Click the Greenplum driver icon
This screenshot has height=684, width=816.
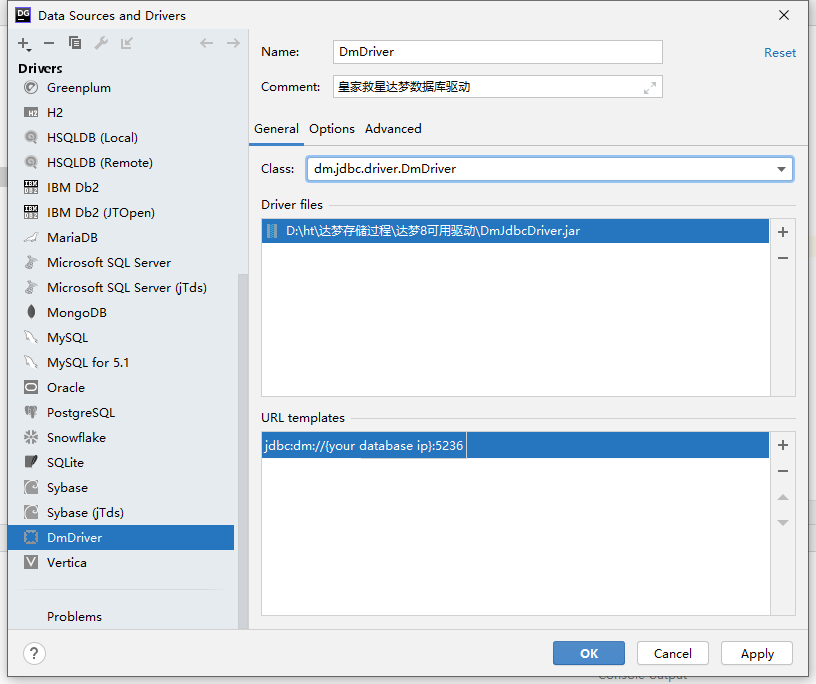coord(31,87)
